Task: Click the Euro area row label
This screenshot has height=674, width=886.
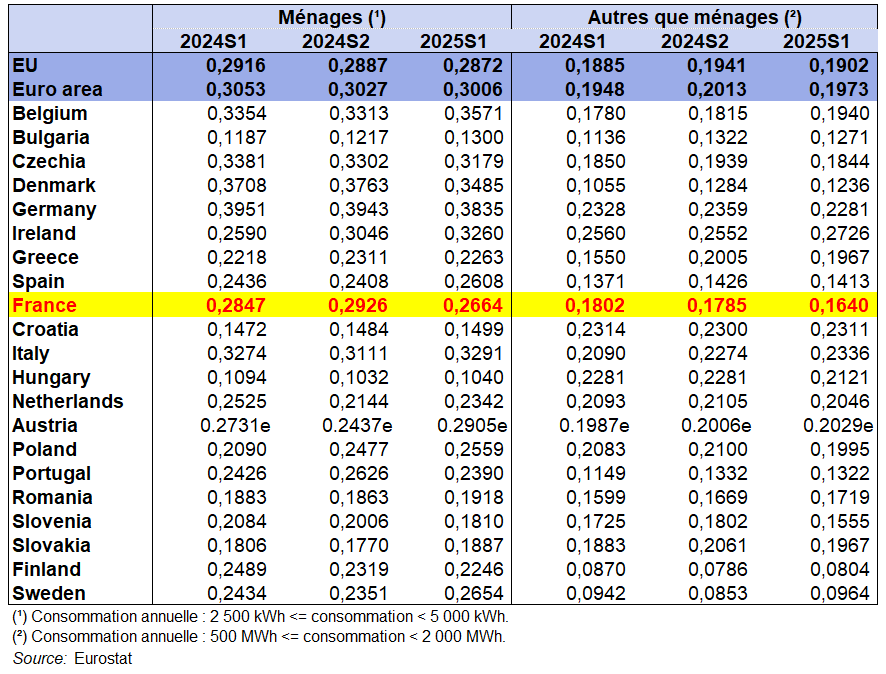Action: (58, 89)
